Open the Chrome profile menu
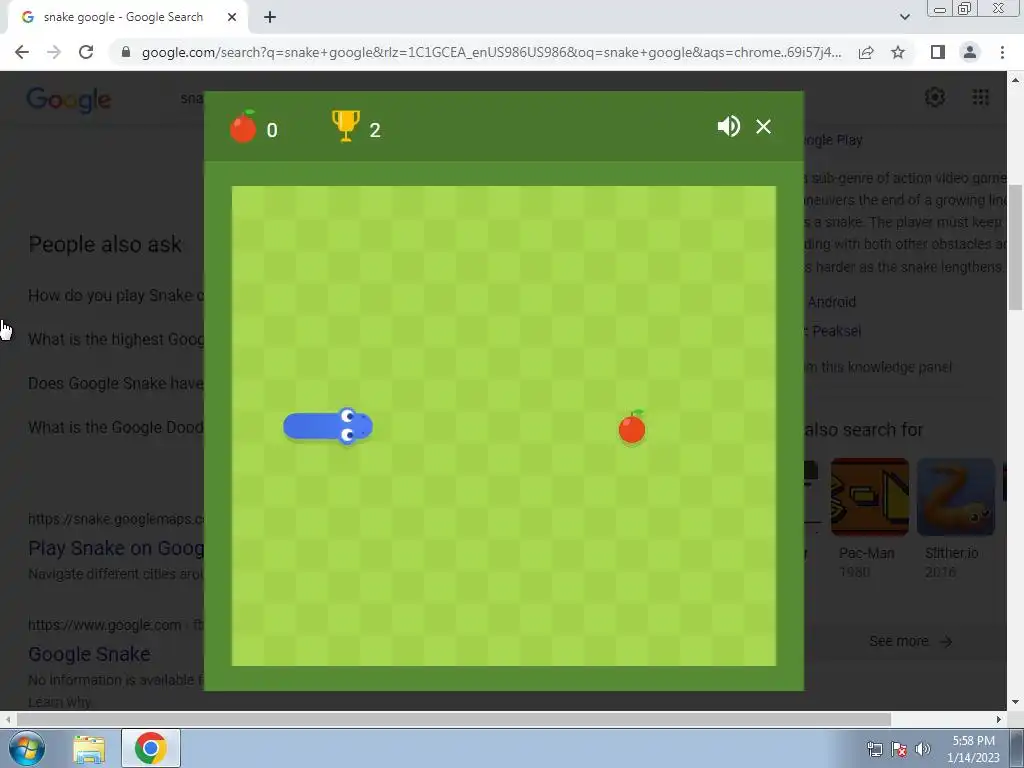Screen dimensions: 1024x768 point(970,52)
